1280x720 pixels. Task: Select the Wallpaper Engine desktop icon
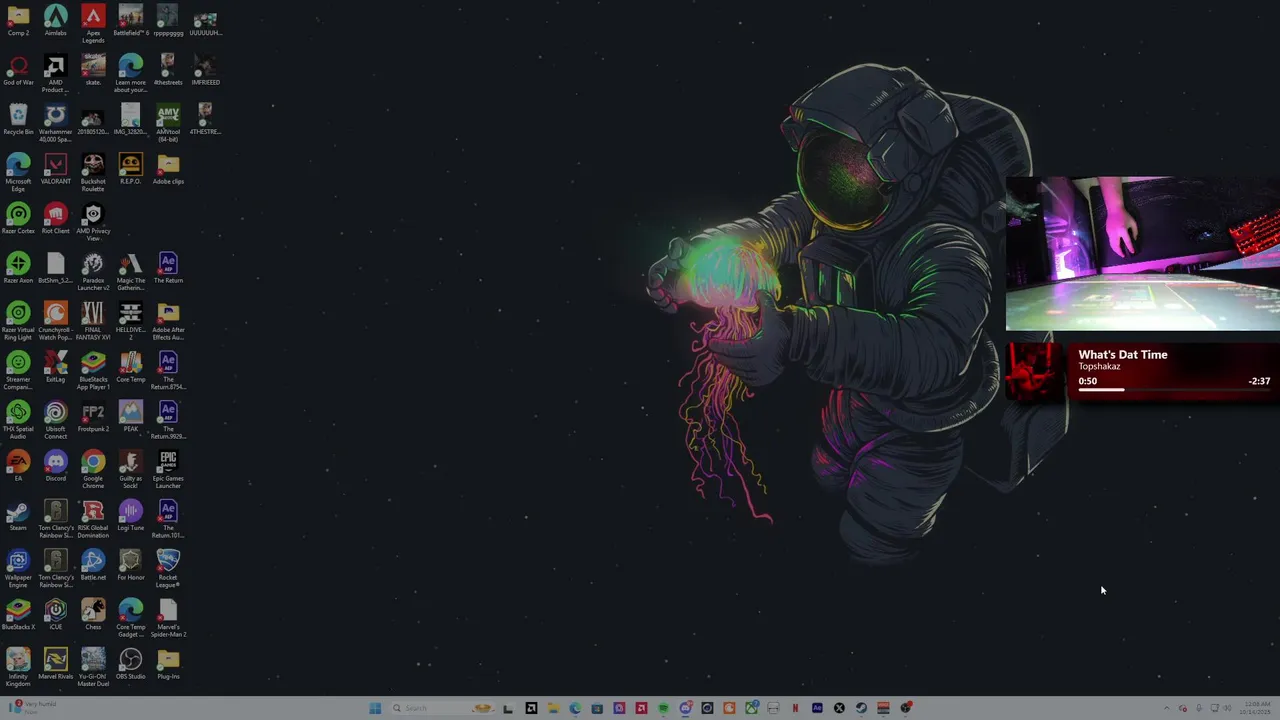[18, 569]
